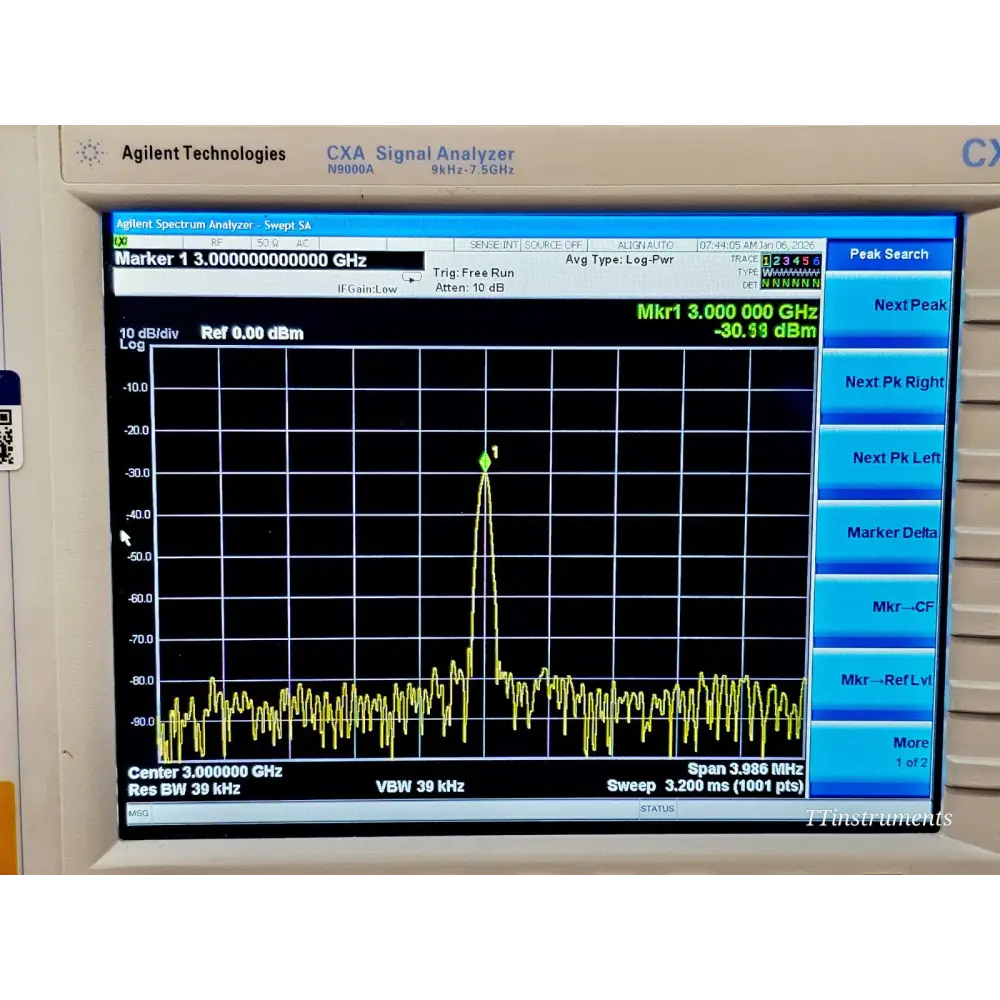Click the -30.0 y-axis label
This screenshot has width=1000, height=1000.
point(136,473)
